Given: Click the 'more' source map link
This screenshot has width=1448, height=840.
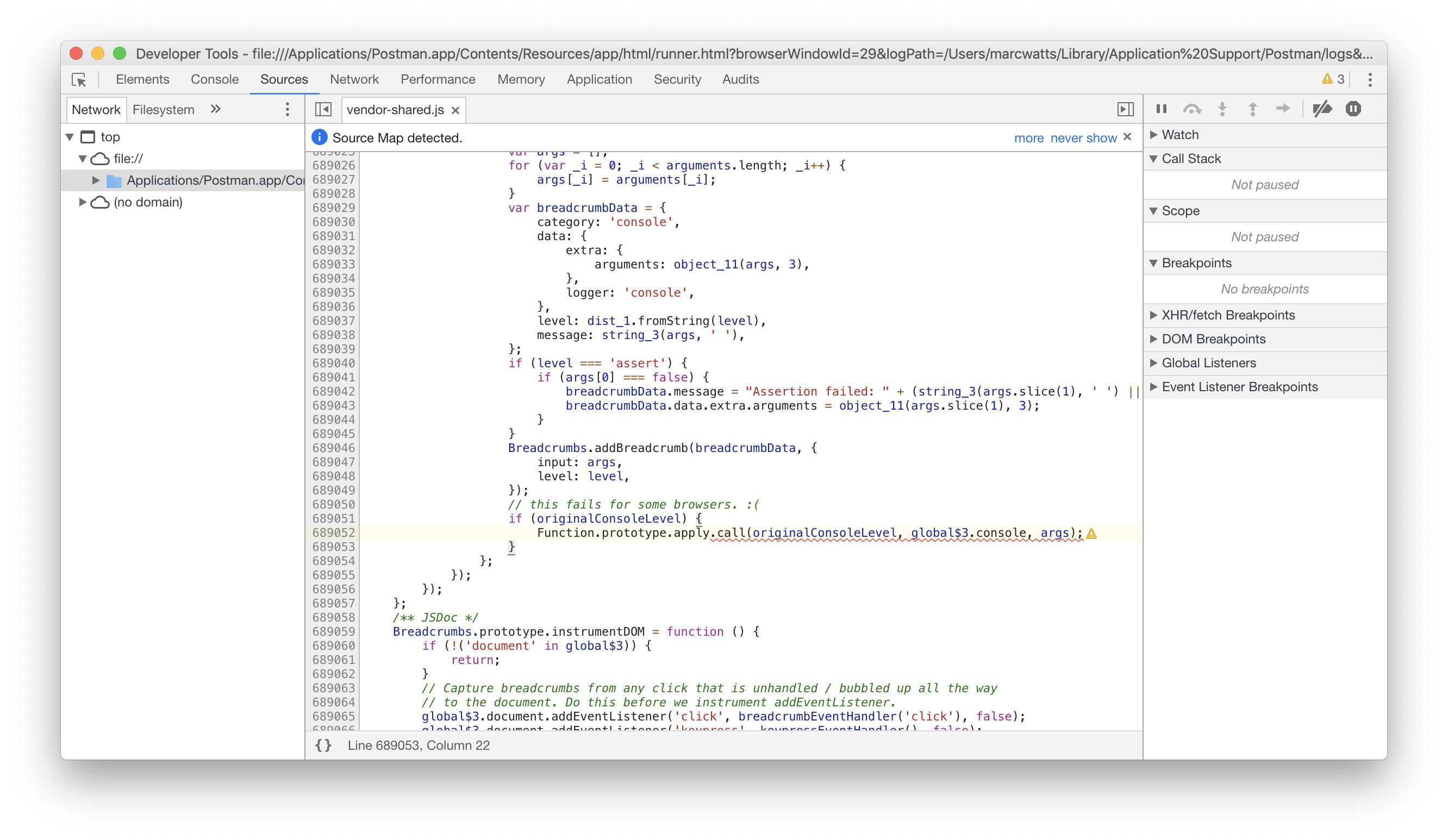Looking at the screenshot, I should click(1028, 138).
